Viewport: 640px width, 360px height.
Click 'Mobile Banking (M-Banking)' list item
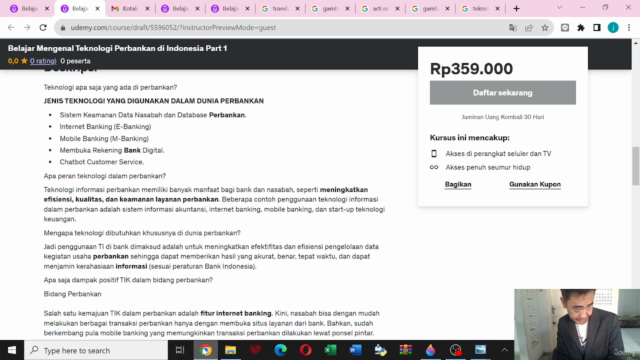click(x=104, y=139)
